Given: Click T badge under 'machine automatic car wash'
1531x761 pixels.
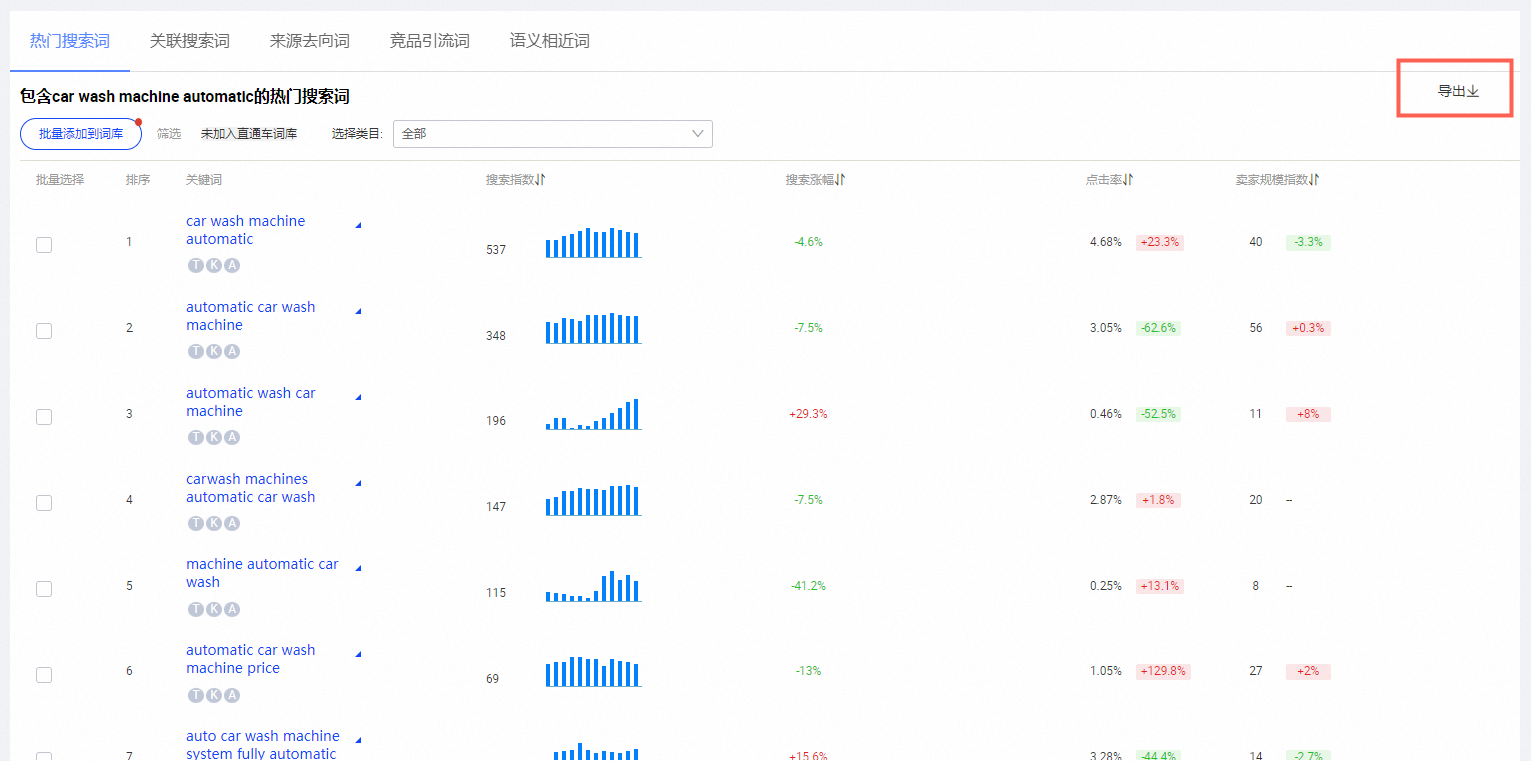Looking at the screenshot, I should (x=196, y=610).
